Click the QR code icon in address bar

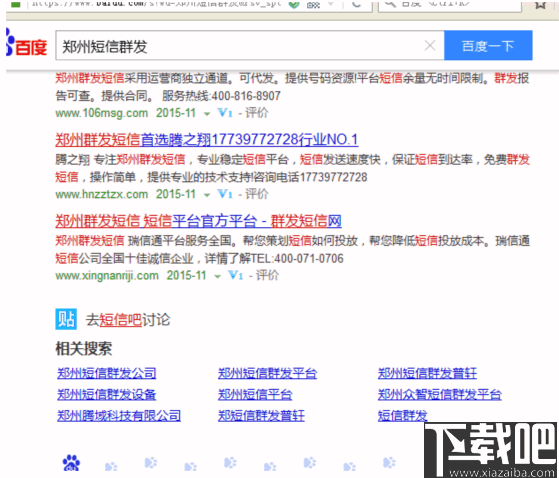(x=313, y=4)
